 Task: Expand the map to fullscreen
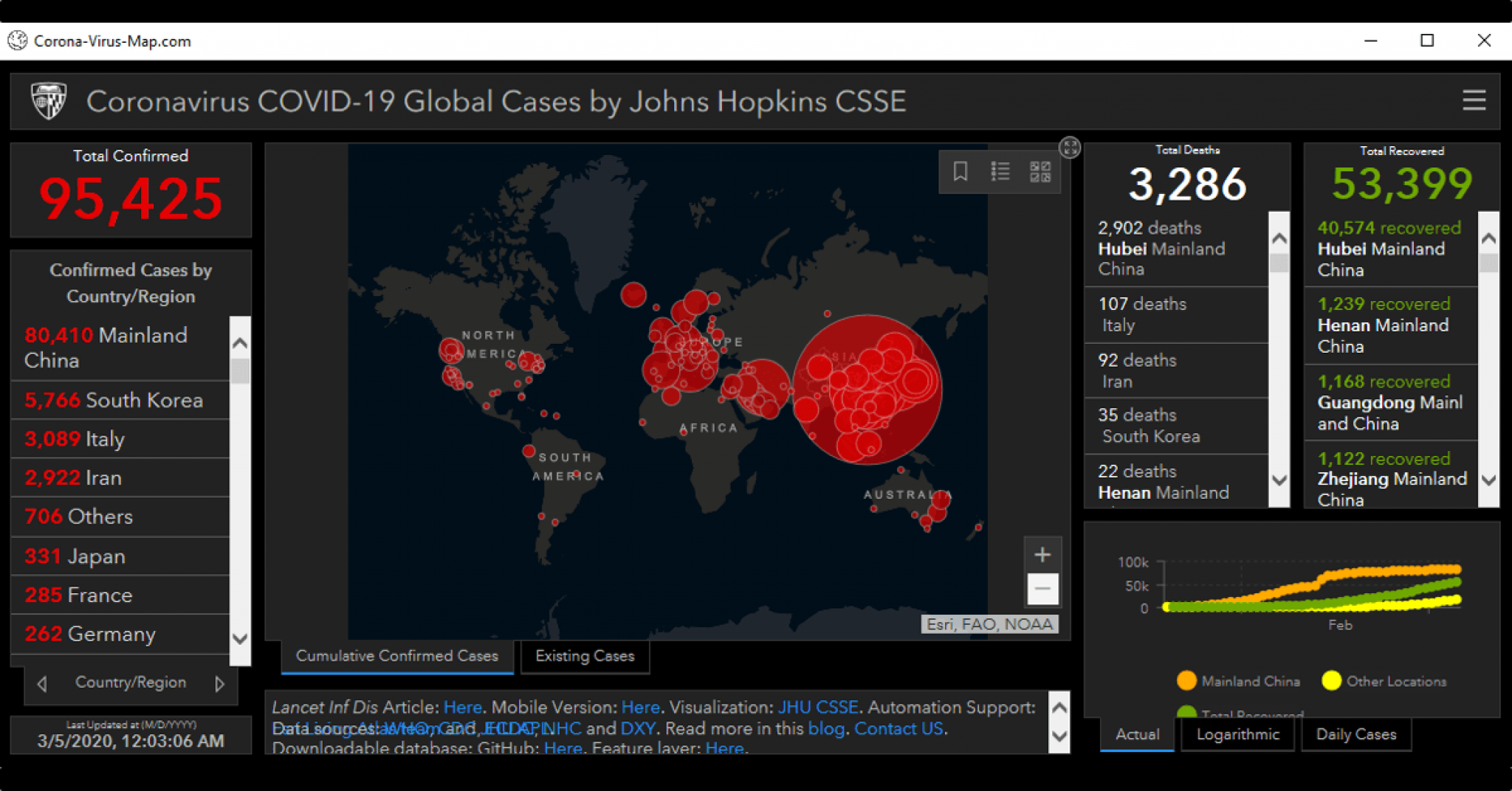pyautogui.click(x=1071, y=148)
